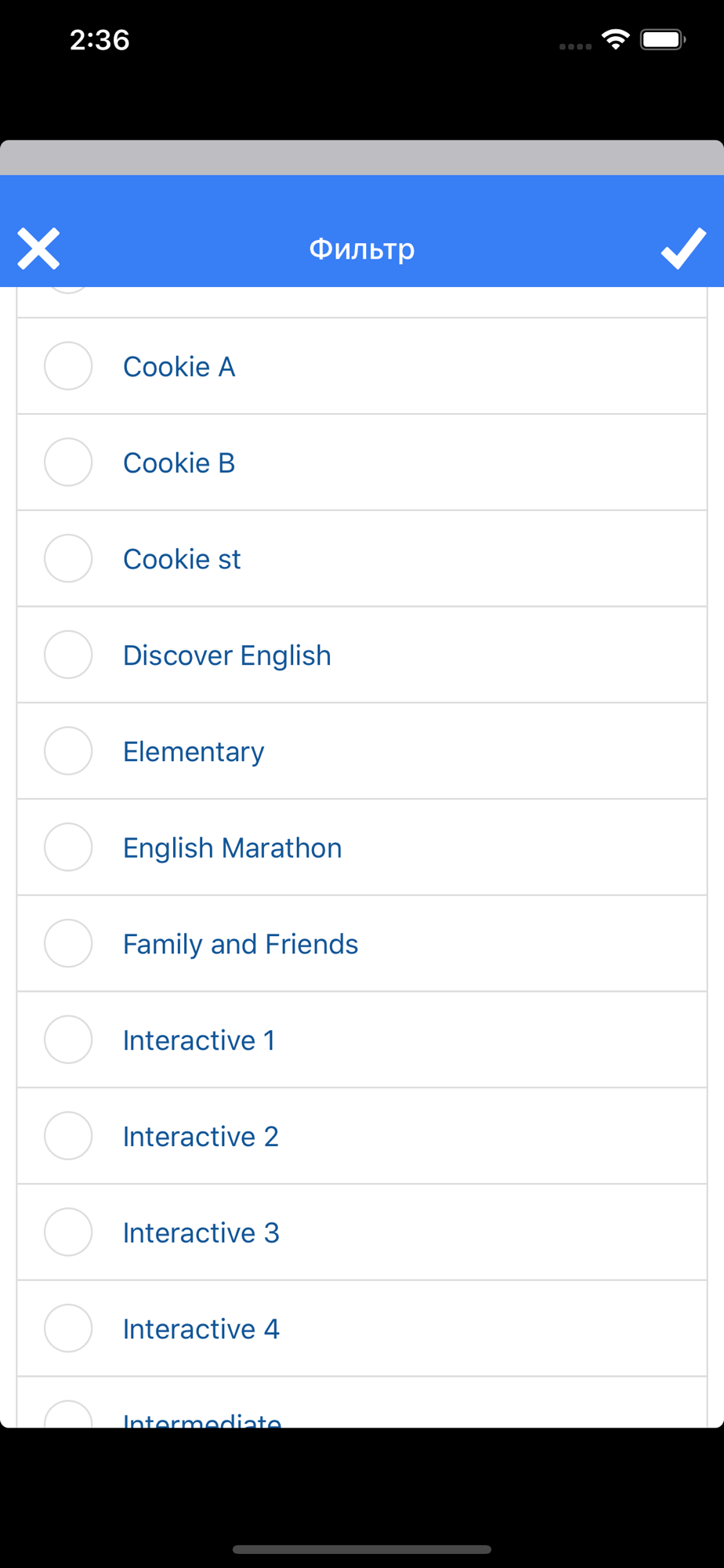724x1568 pixels.
Task: Confirm filter with the checkmark icon
Action: click(683, 249)
